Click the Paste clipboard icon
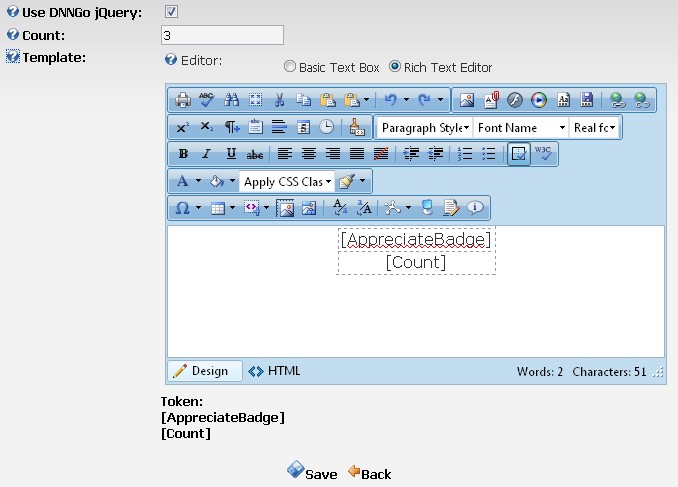 pos(328,100)
